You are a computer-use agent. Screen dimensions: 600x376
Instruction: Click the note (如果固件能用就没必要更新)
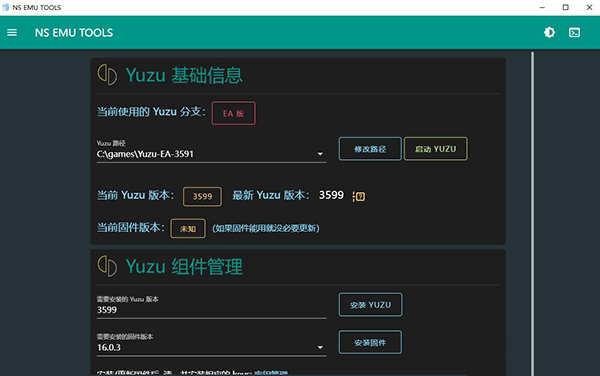[266, 228]
